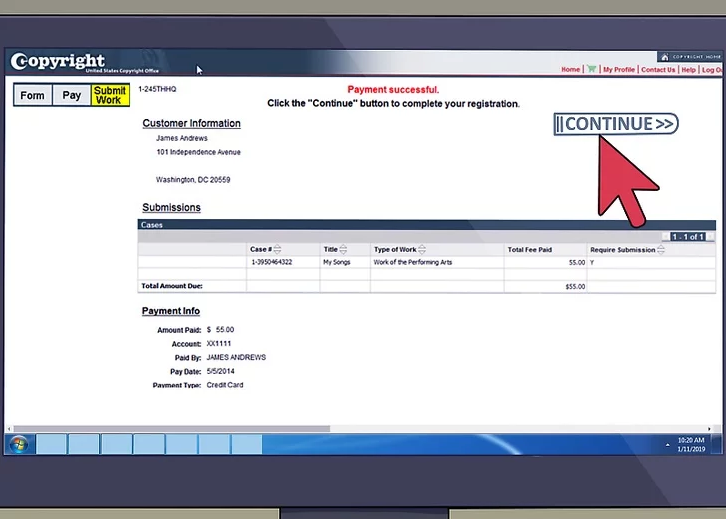Click the Copyright Home house icon
Viewport: 726px width, 519px height.
[x=664, y=57]
